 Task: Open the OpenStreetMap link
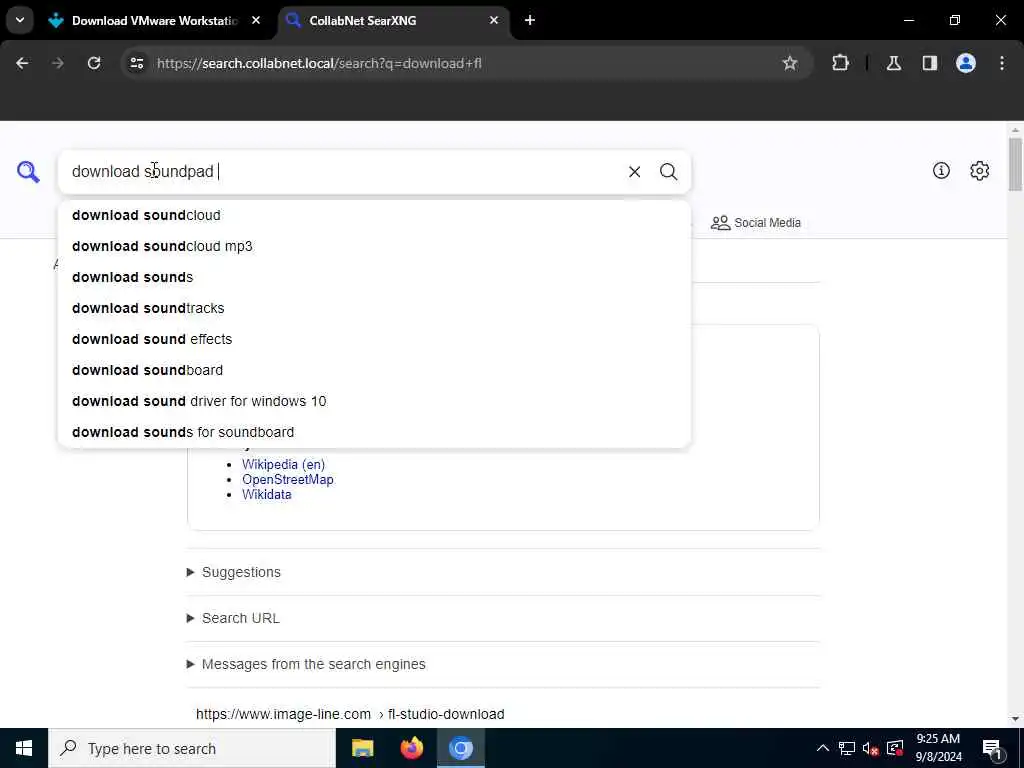point(288,479)
